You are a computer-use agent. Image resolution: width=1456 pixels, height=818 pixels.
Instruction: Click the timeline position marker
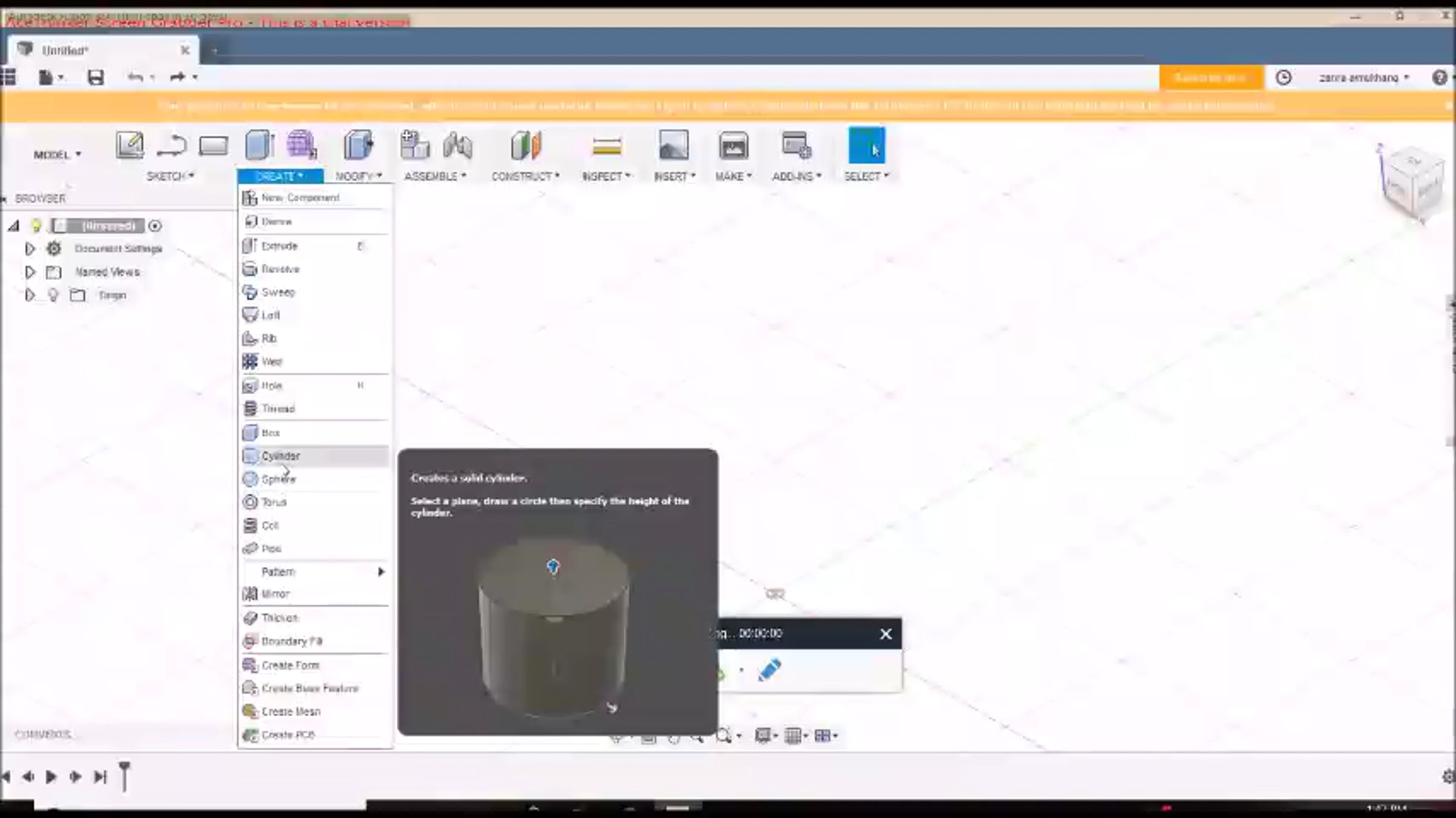click(x=124, y=777)
